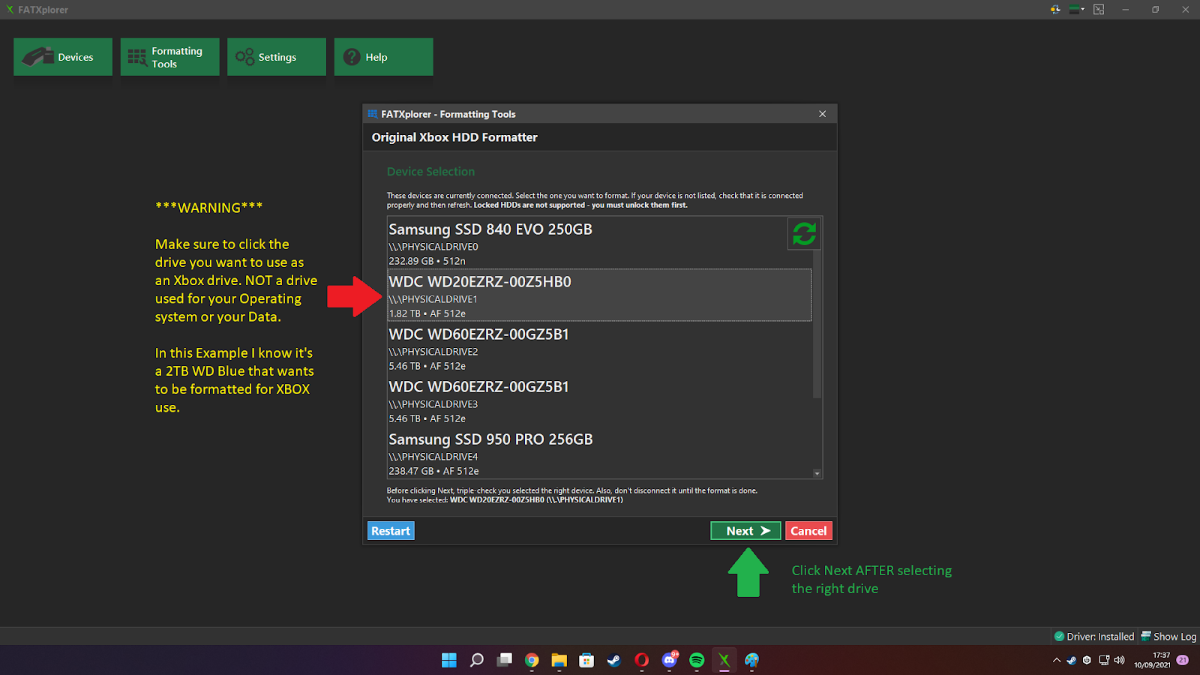Open network settings from the system tray
Image resolution: width=1200 pixels, height=675 pixels.
point(1104,660)
